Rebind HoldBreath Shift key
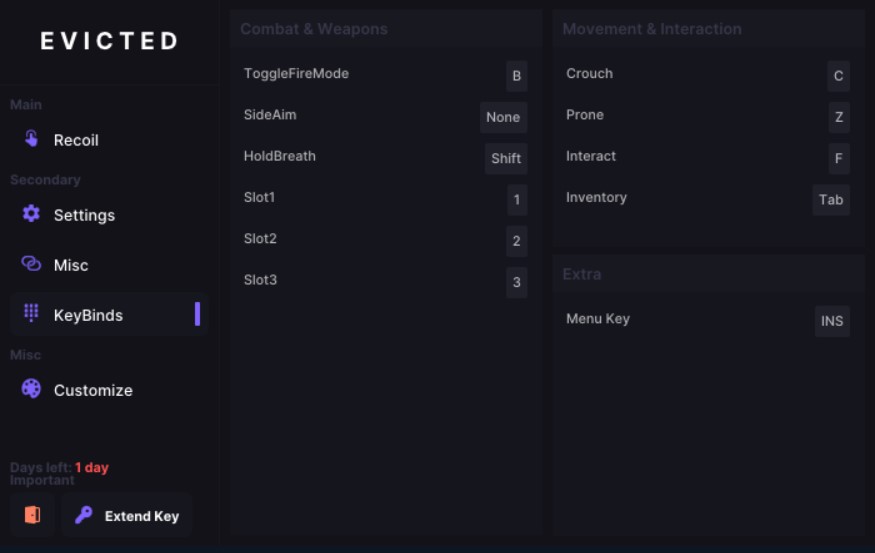Viewport: 875px width, 553px height. click(x=506, y=159)
